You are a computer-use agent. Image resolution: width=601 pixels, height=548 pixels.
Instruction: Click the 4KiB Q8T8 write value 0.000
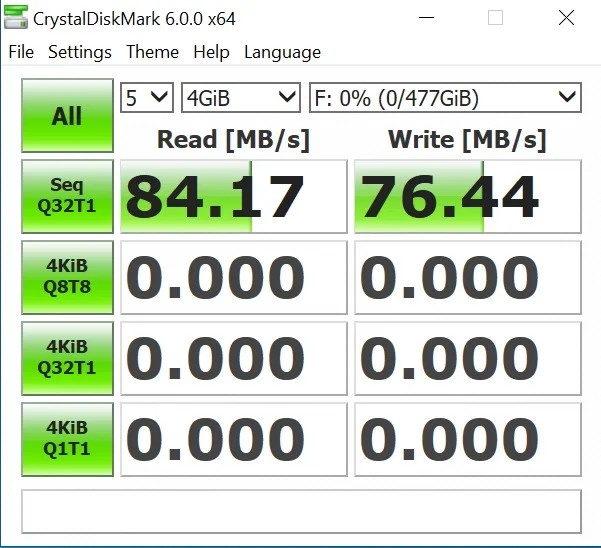click(468, 277)
